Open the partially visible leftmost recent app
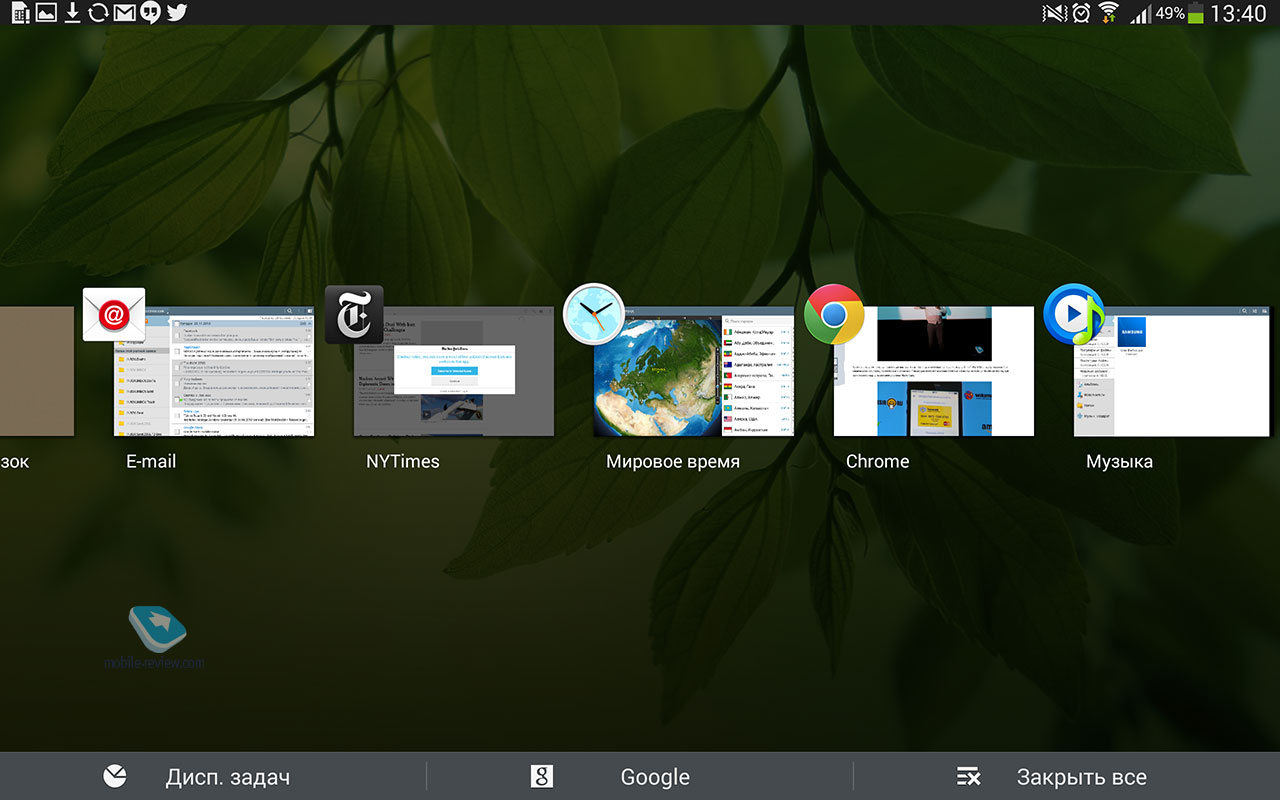The height and width of the screenshot is (800, 1280). click(37, 371)
